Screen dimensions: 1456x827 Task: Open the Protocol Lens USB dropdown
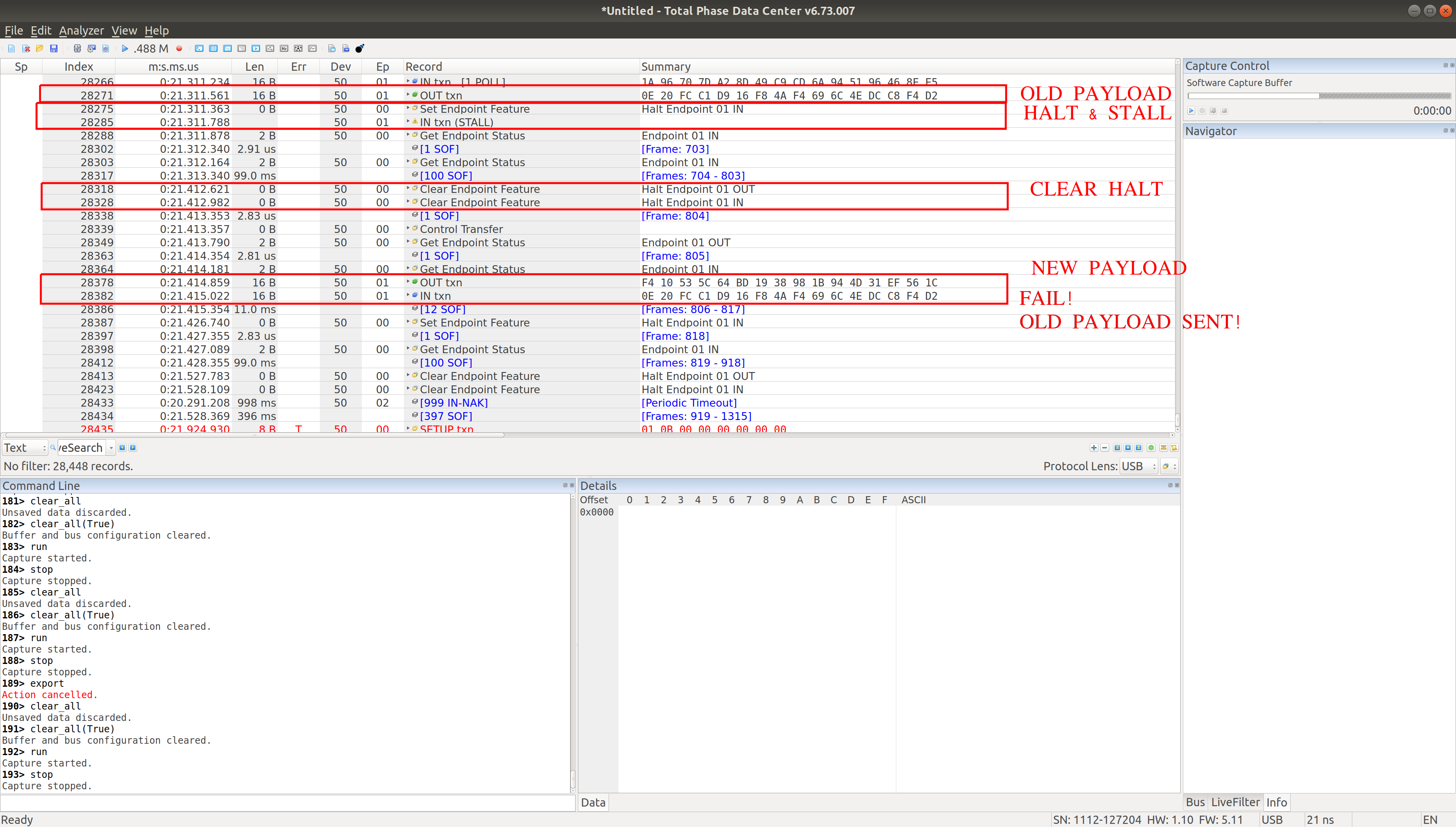click(x=1139, y=466)
